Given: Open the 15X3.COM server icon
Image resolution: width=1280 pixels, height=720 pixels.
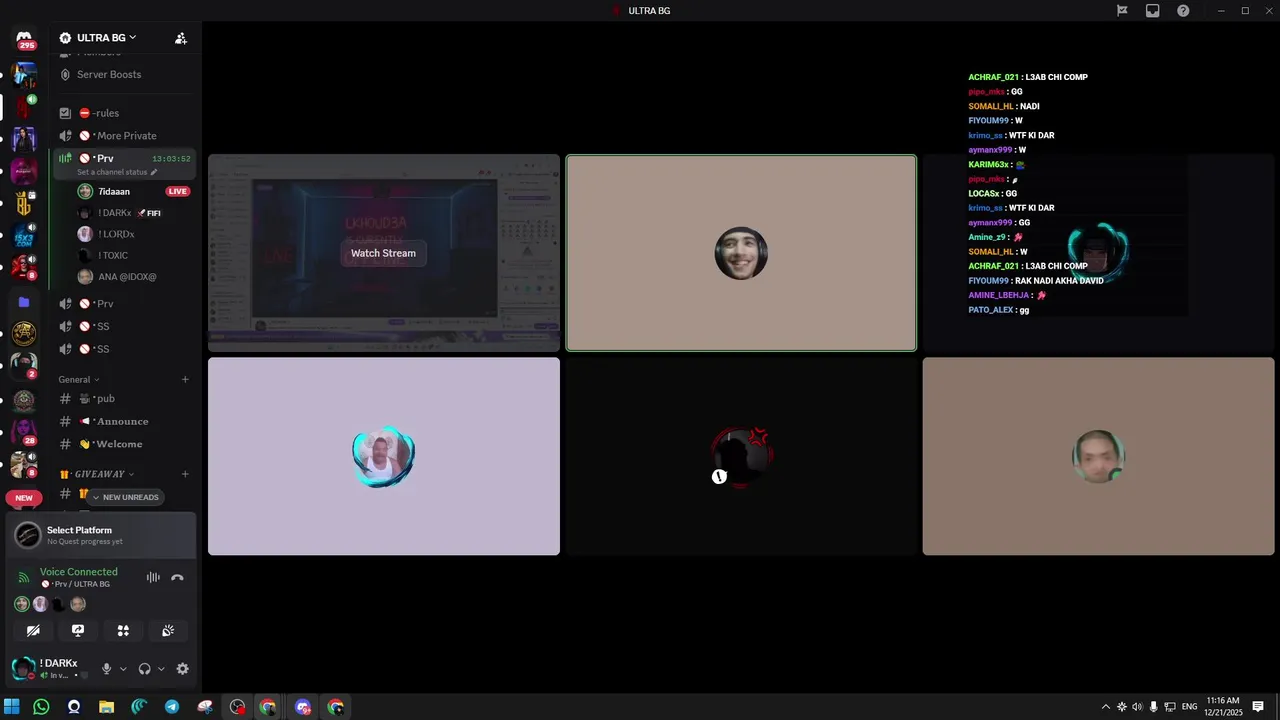Looking at the screenshot, I should [x=24, y=236].
